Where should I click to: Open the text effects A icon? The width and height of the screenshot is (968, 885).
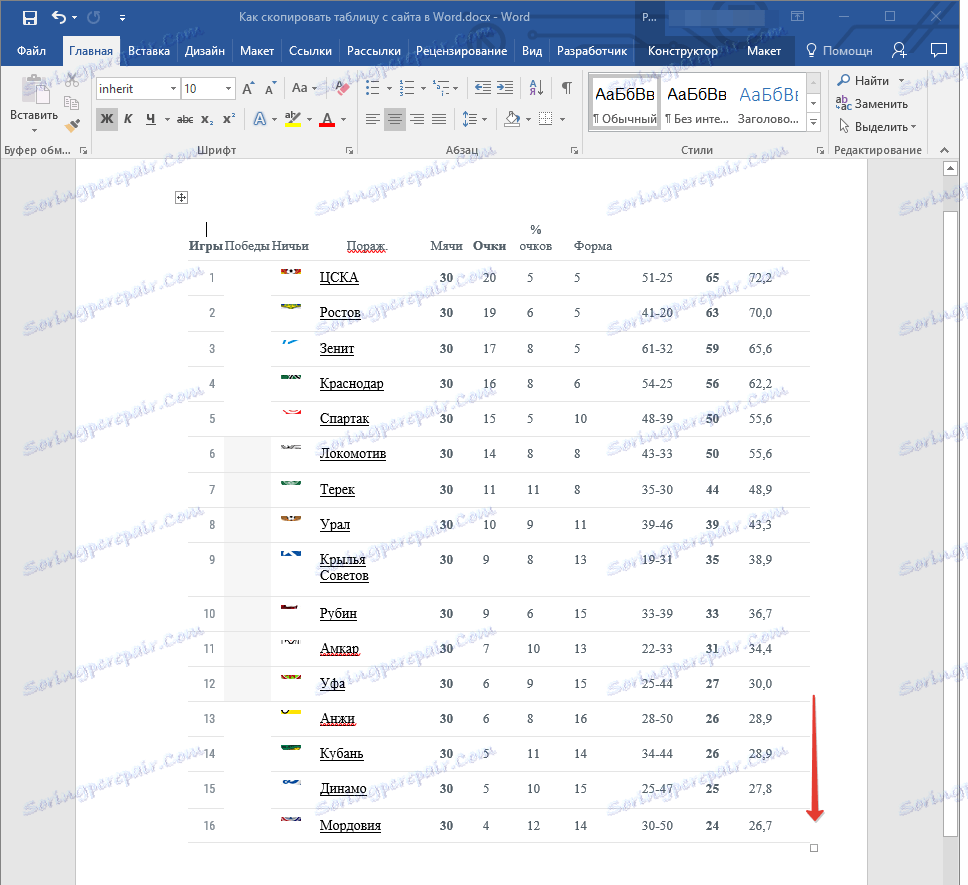click(259, 119)
